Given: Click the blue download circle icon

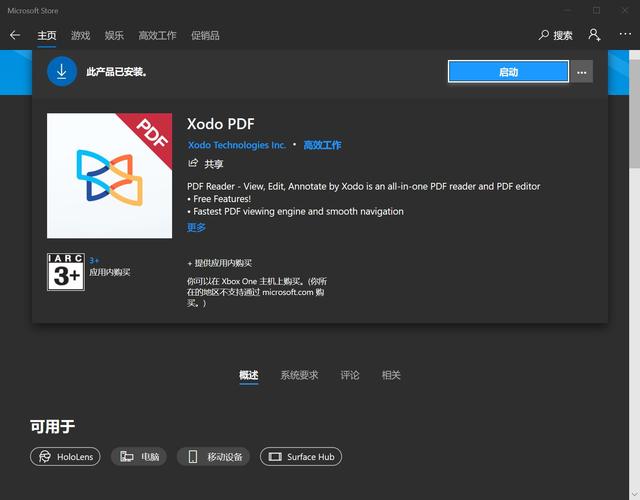Looking at the screenshot, I should [62, 71].
